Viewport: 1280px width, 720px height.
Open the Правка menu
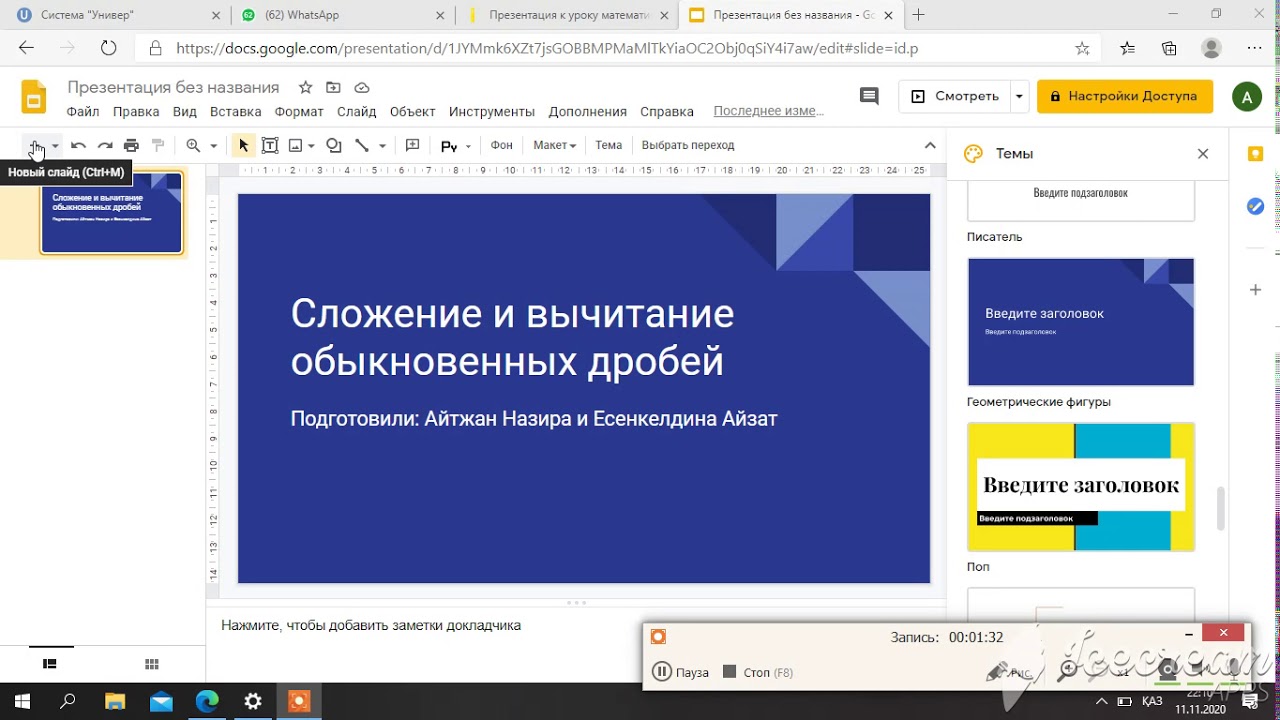click(136, 112)
